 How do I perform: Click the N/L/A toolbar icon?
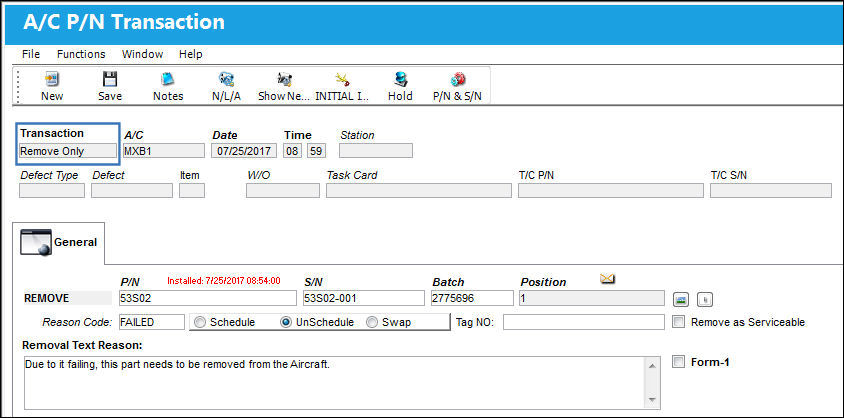226,80
